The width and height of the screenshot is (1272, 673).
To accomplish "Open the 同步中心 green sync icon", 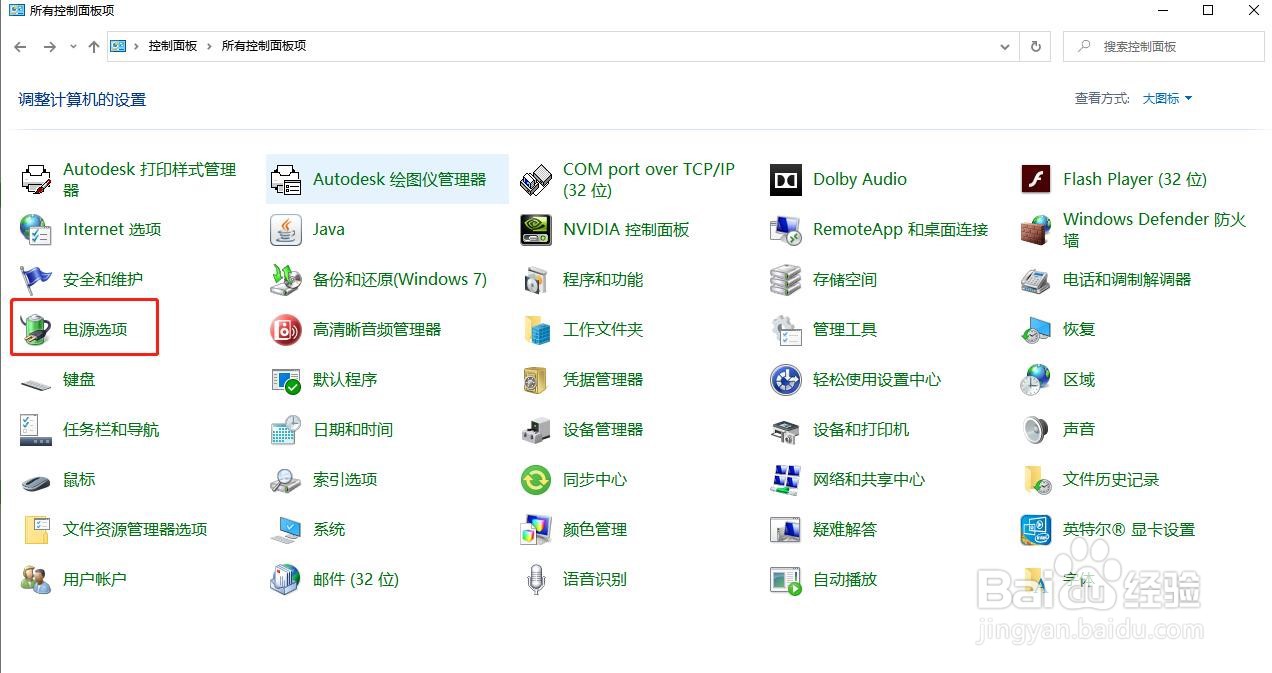I will point(536,480).
